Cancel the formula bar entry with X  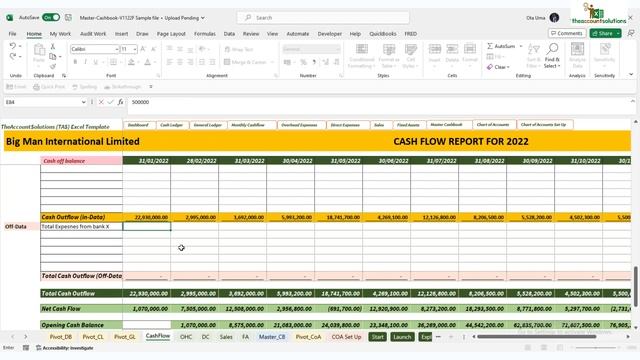coord(101,102)
